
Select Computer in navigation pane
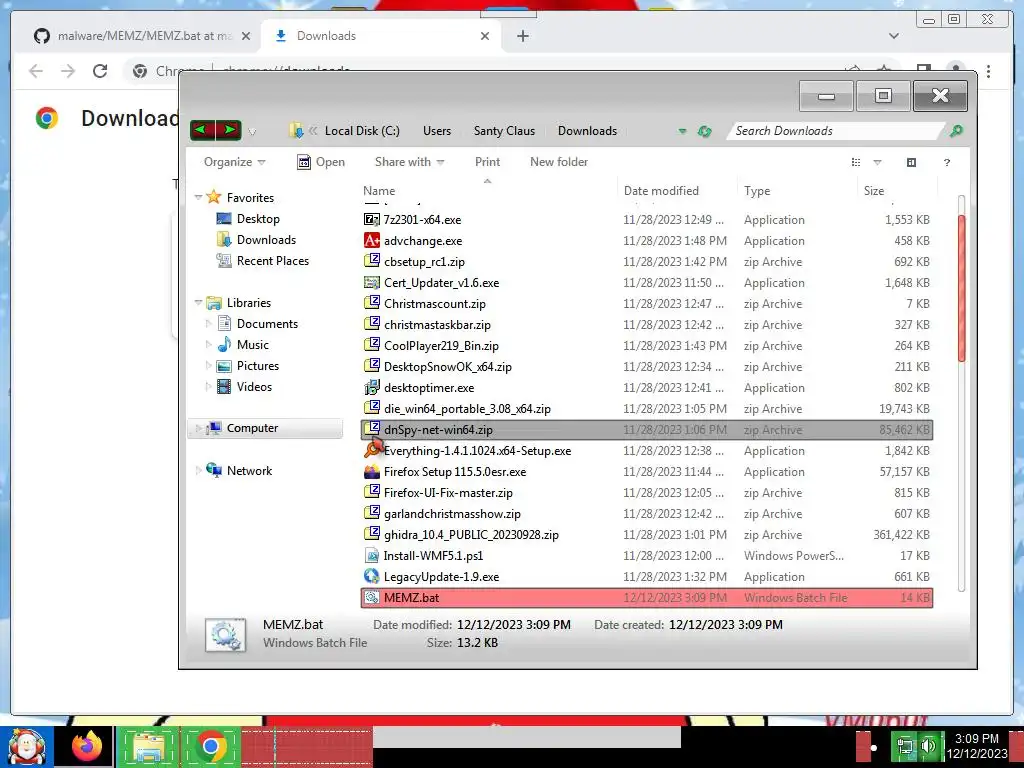click(265, 428)
